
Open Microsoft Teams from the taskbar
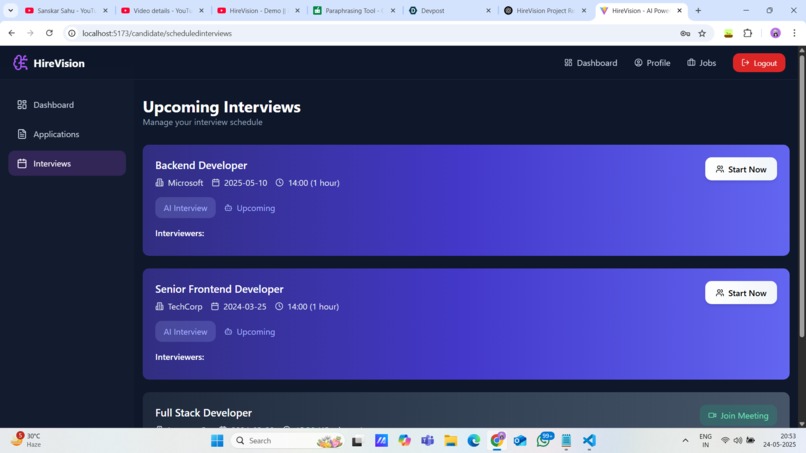(427, 441)
